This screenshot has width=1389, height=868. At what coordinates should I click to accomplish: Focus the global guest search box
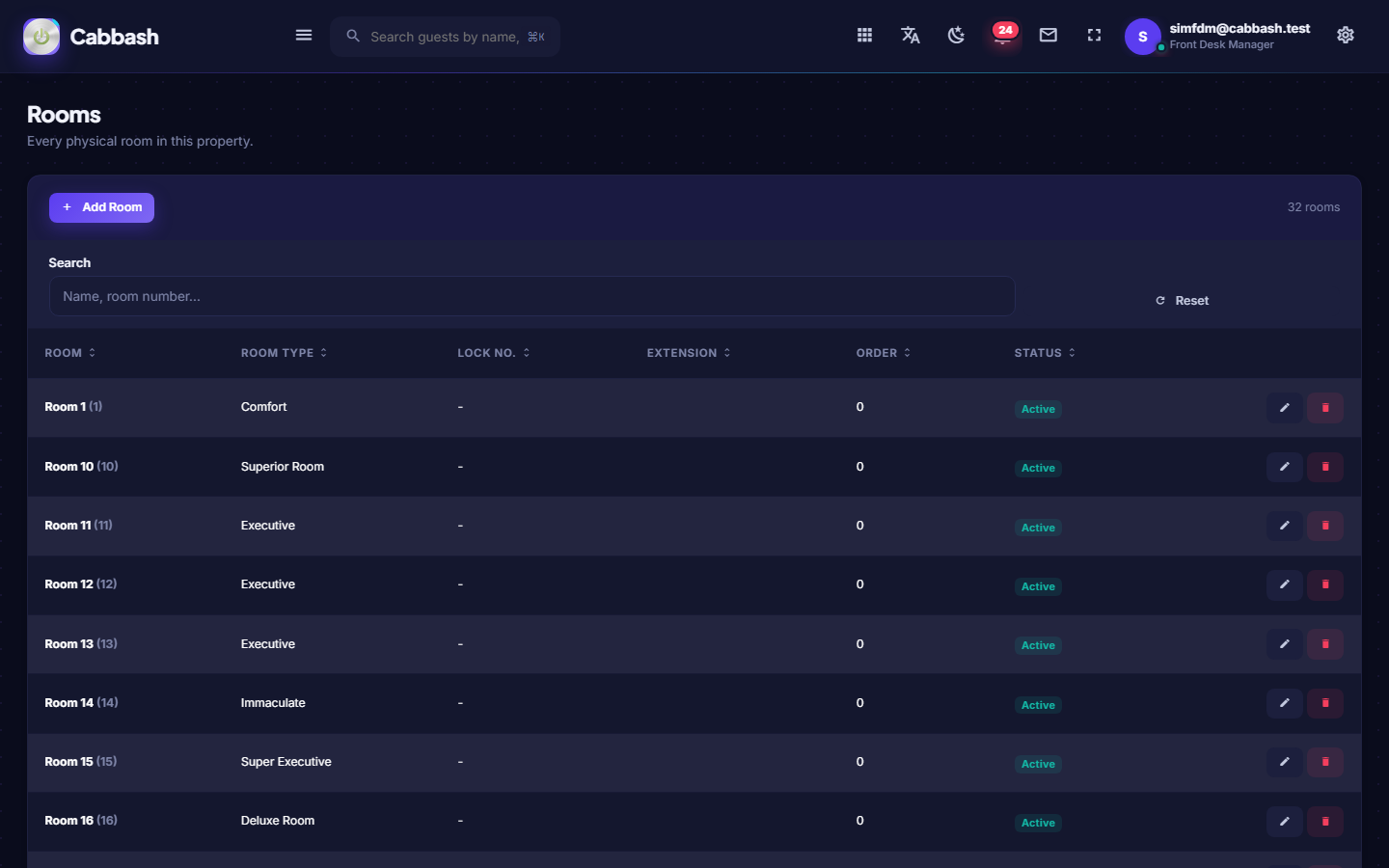point(446,37)
